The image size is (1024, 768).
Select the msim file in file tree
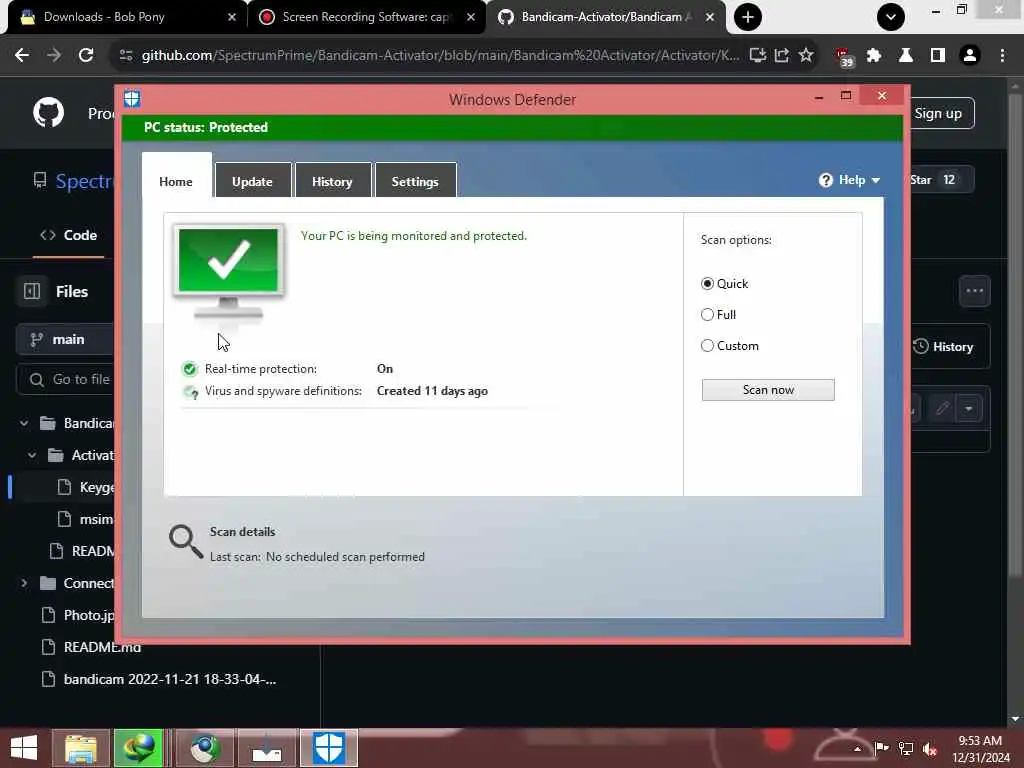pyautogui.click(x=86, y=519)
